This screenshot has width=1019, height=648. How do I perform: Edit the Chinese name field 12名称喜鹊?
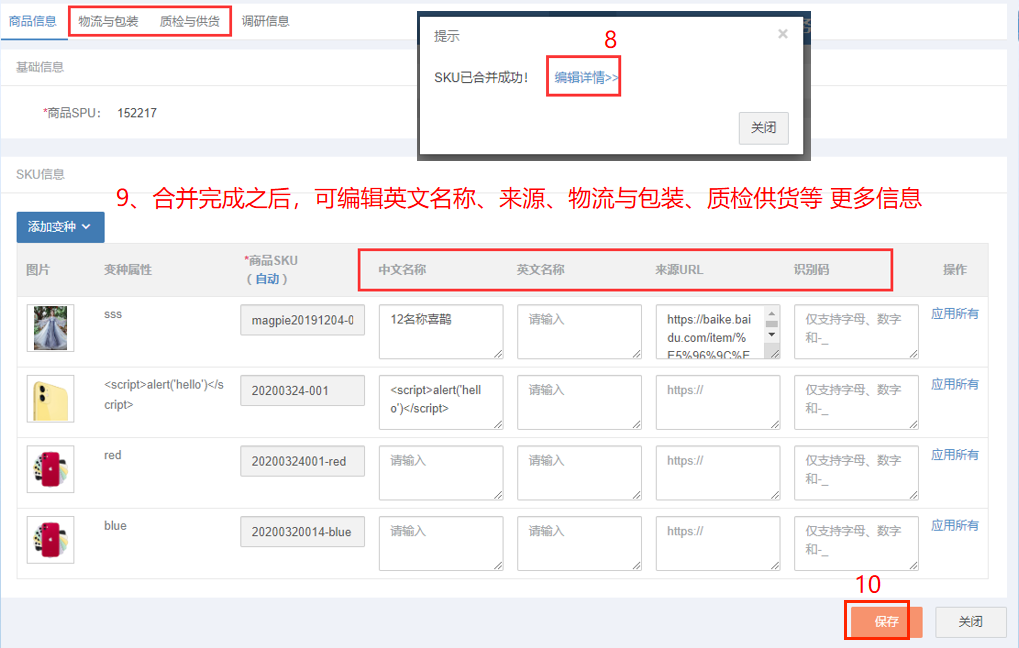(x=441, y=331)
